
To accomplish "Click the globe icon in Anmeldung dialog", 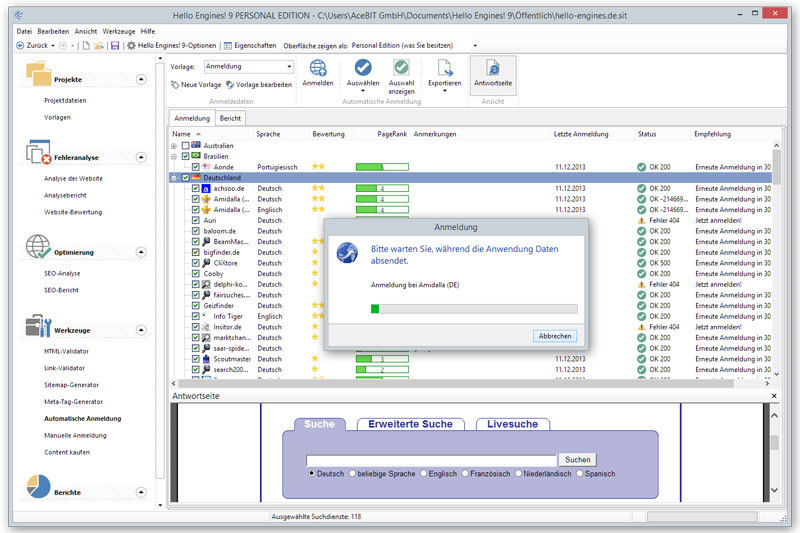I will click(347, 252).
